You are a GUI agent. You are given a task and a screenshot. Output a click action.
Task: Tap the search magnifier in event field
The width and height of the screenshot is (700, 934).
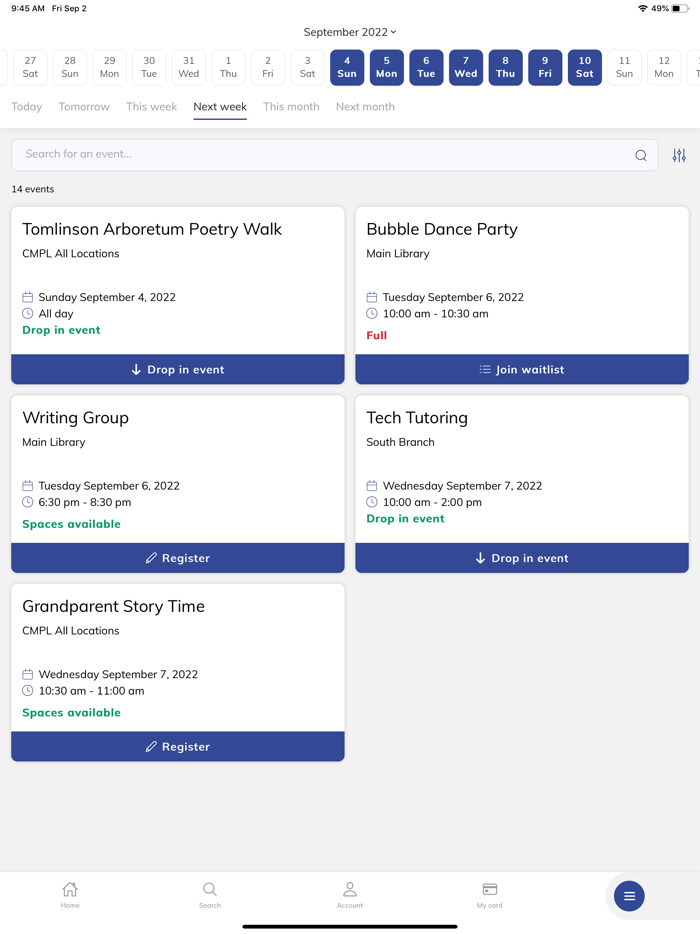tap(641, 155)
